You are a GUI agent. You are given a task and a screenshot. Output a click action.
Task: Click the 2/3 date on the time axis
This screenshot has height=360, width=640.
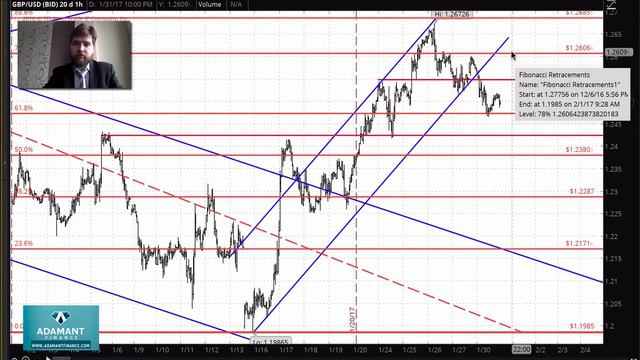(x=562, y=350)
